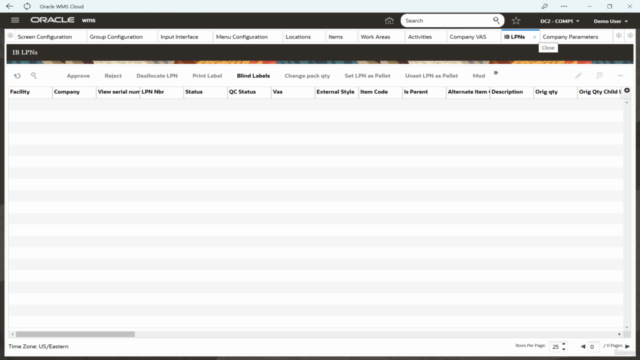Click the pencil edit icon
This screenshot has height=360, width=640.
click(578, 76)
